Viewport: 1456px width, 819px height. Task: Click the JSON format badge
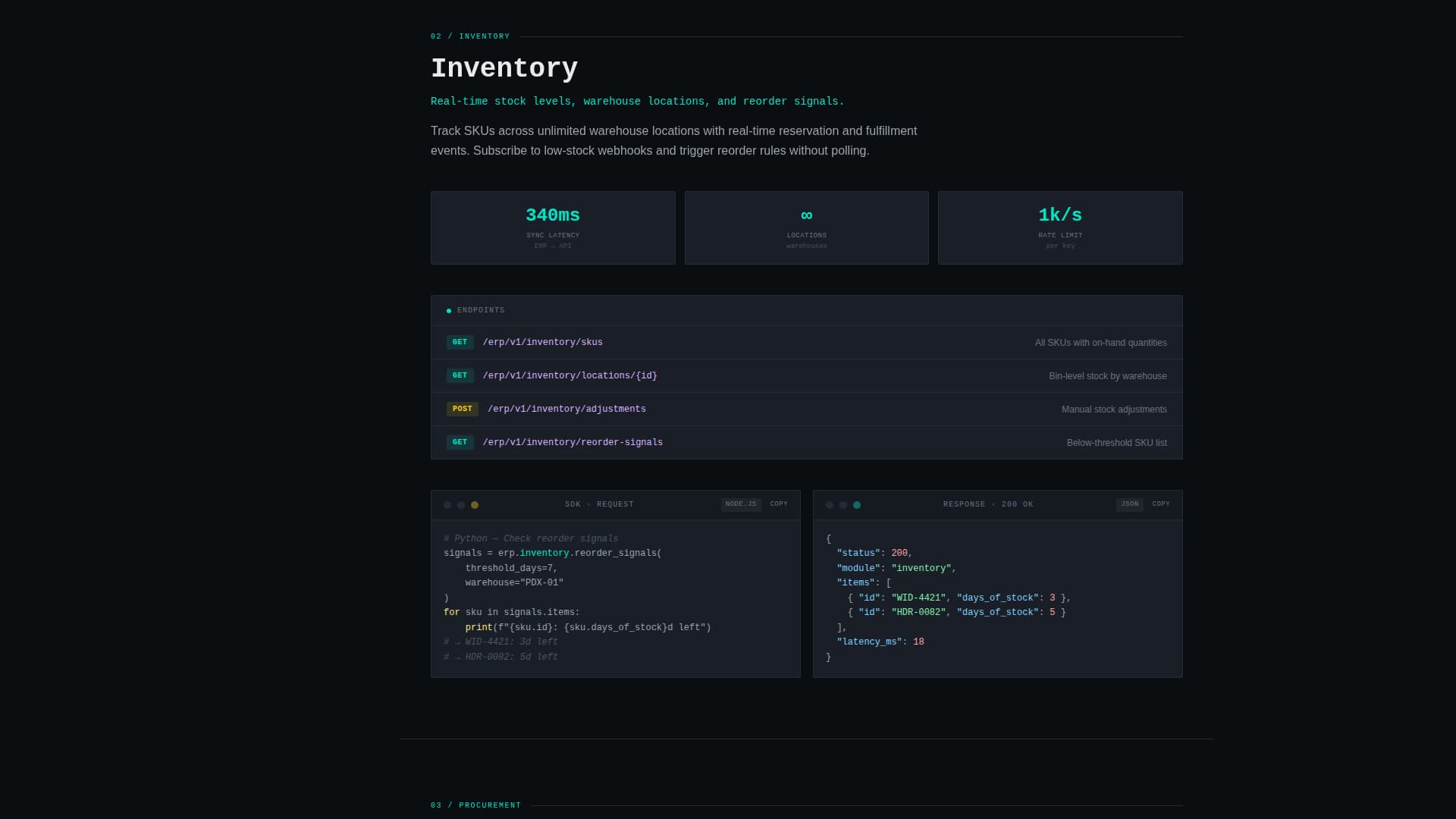coord(1130,504)
